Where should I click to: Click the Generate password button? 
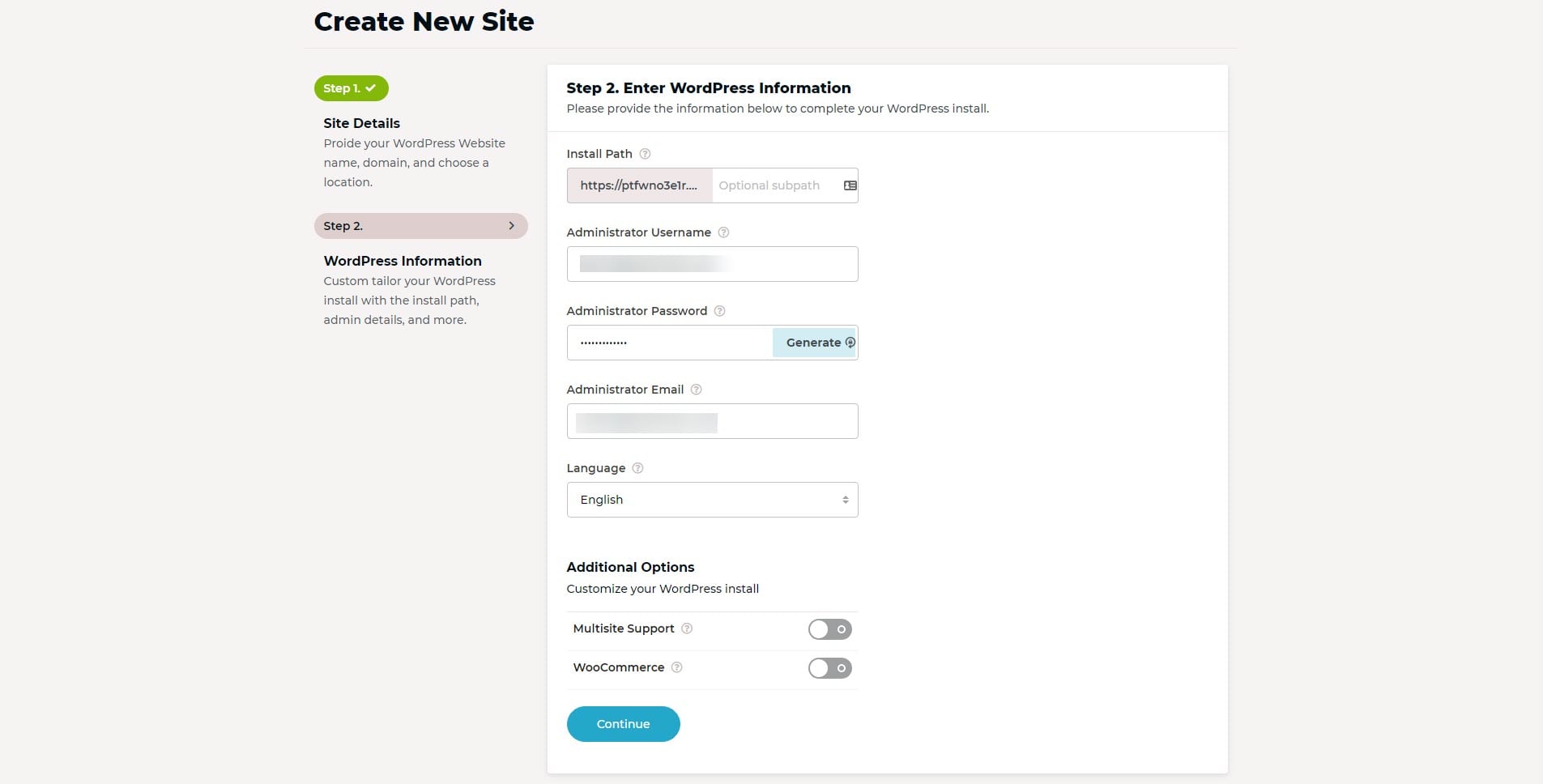click(x=815, y=343)
